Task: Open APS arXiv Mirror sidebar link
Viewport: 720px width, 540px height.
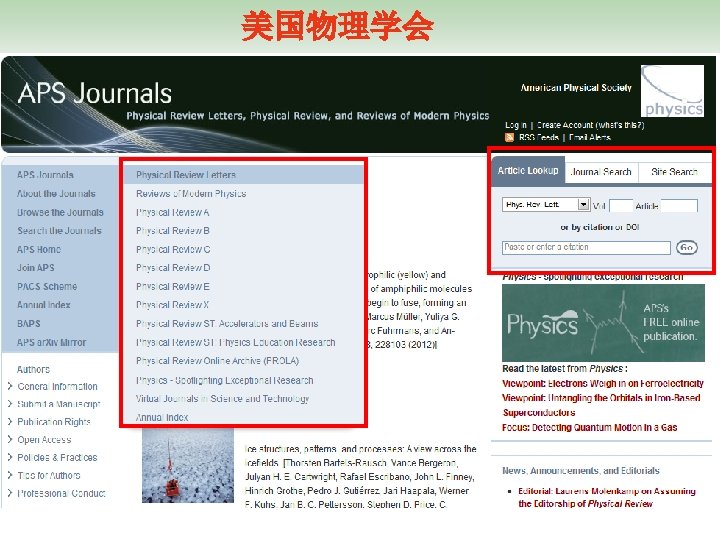Action: tap(51, 343)
